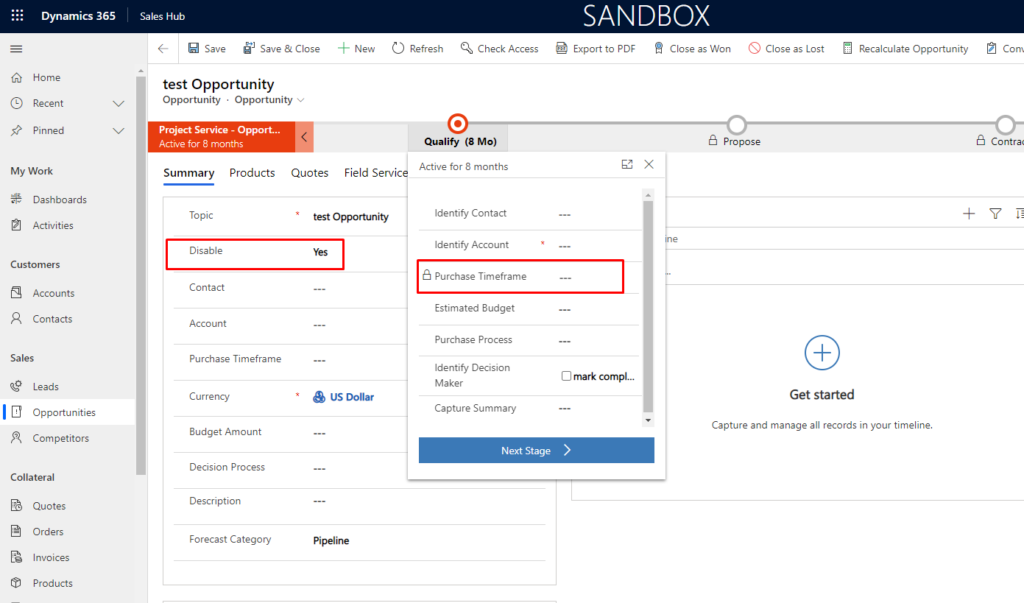Create a New opportunity record
This screenshot has height=603, width=1024.
356,48
